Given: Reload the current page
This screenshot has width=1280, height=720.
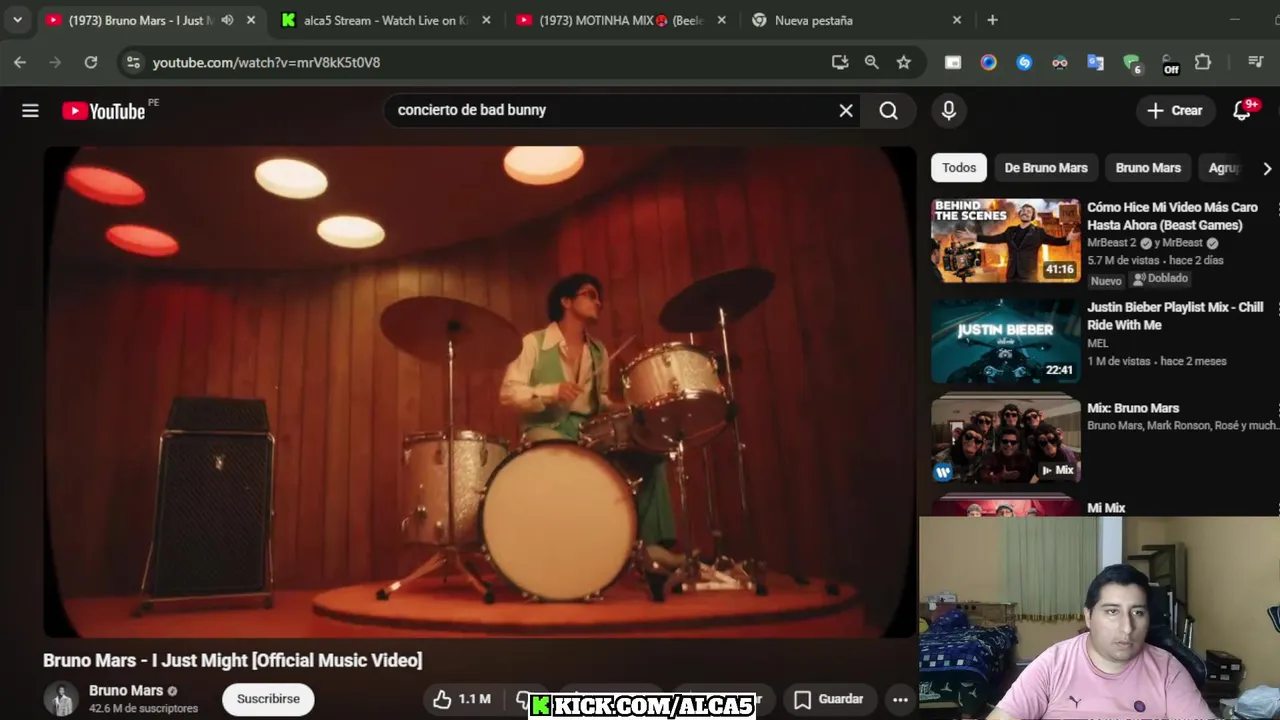Looking at the screenshot, I should 91,62.
